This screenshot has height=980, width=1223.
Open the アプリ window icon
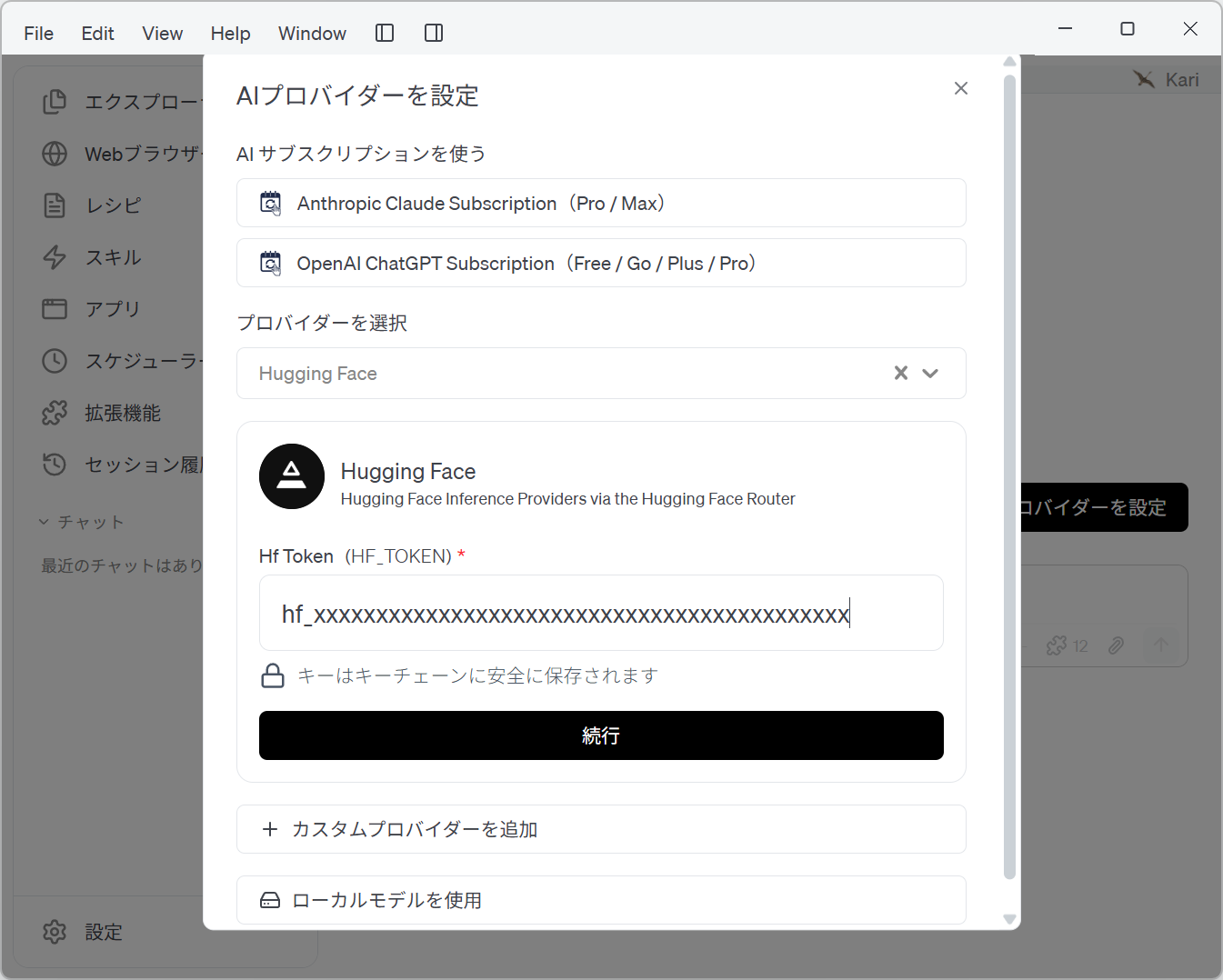[55, 309]
